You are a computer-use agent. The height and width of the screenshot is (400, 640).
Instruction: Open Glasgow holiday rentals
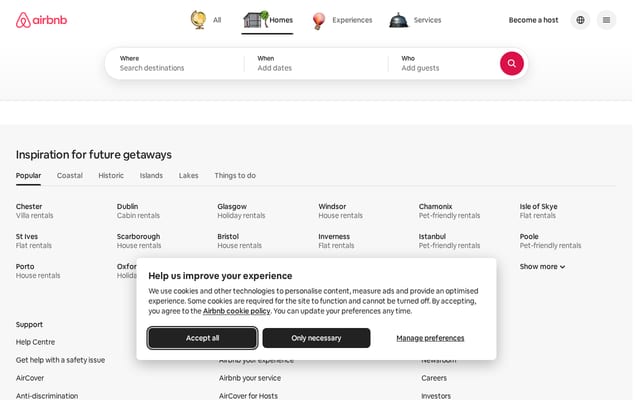241,211
